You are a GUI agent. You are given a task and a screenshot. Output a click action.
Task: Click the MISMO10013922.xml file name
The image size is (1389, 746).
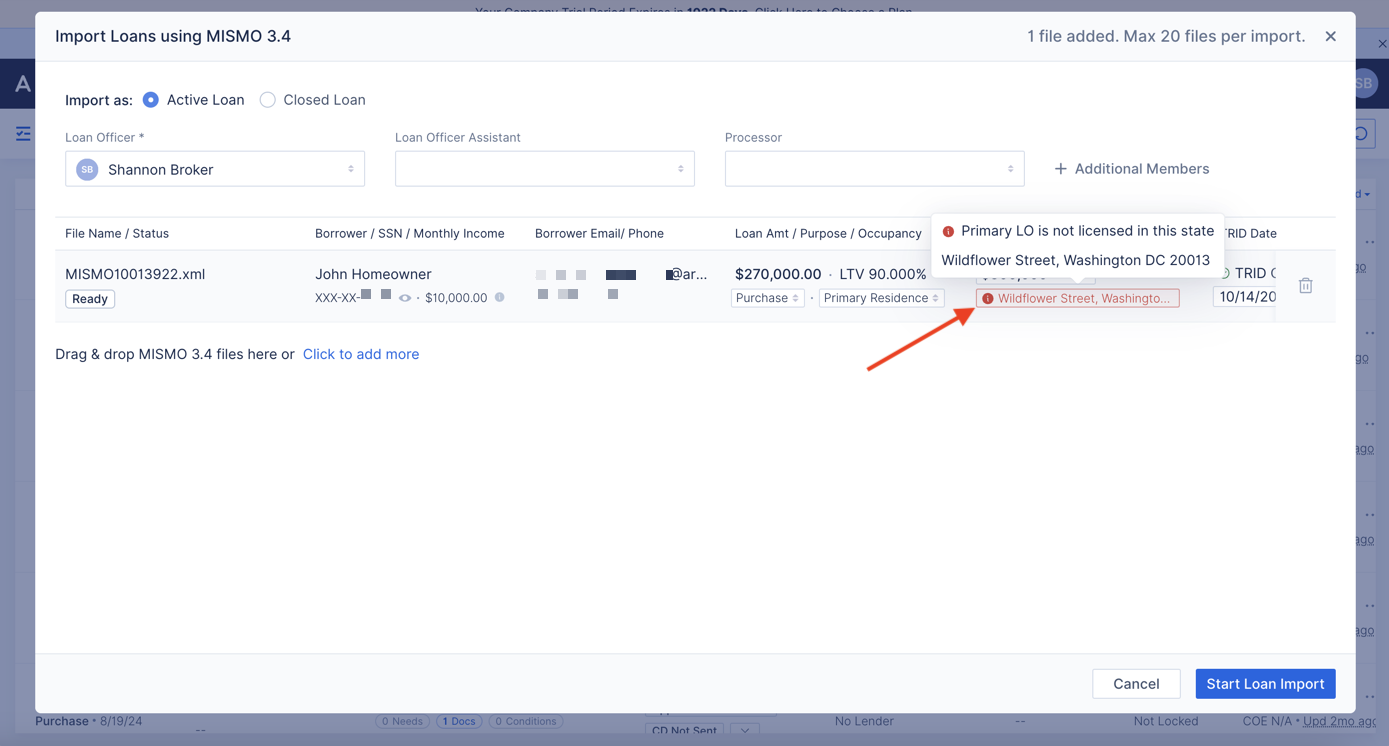[x=135, y=274]
